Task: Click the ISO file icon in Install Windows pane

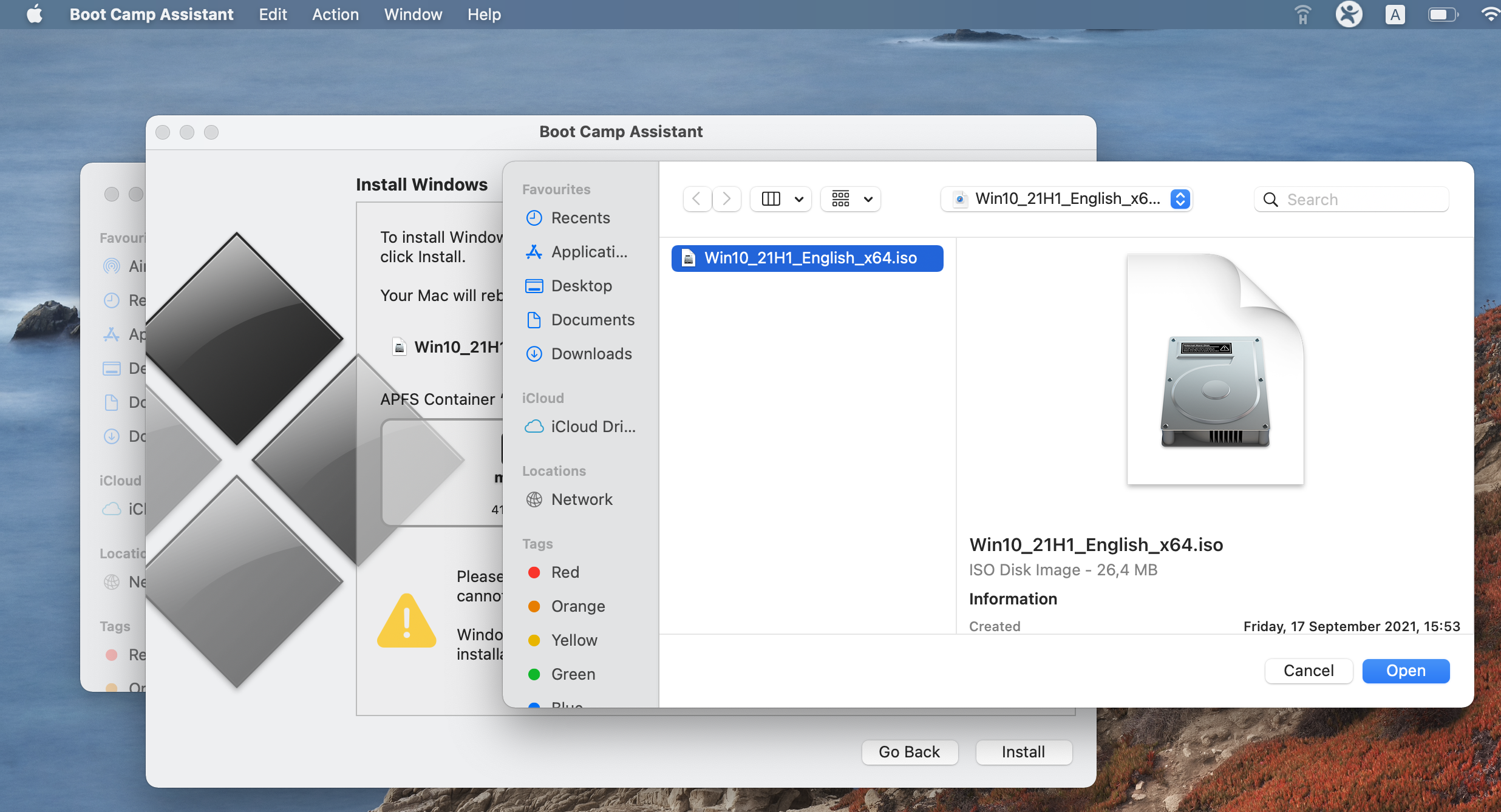Action: [400, 347]
